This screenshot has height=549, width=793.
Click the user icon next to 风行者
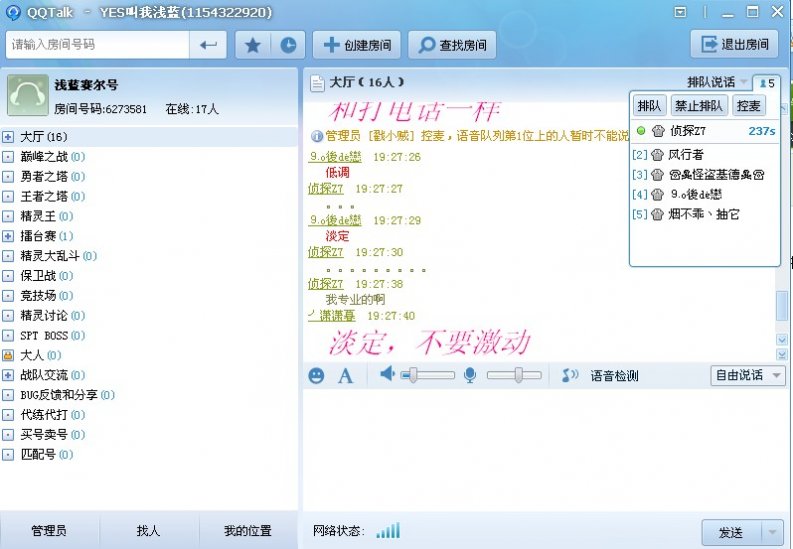(657, 155)
